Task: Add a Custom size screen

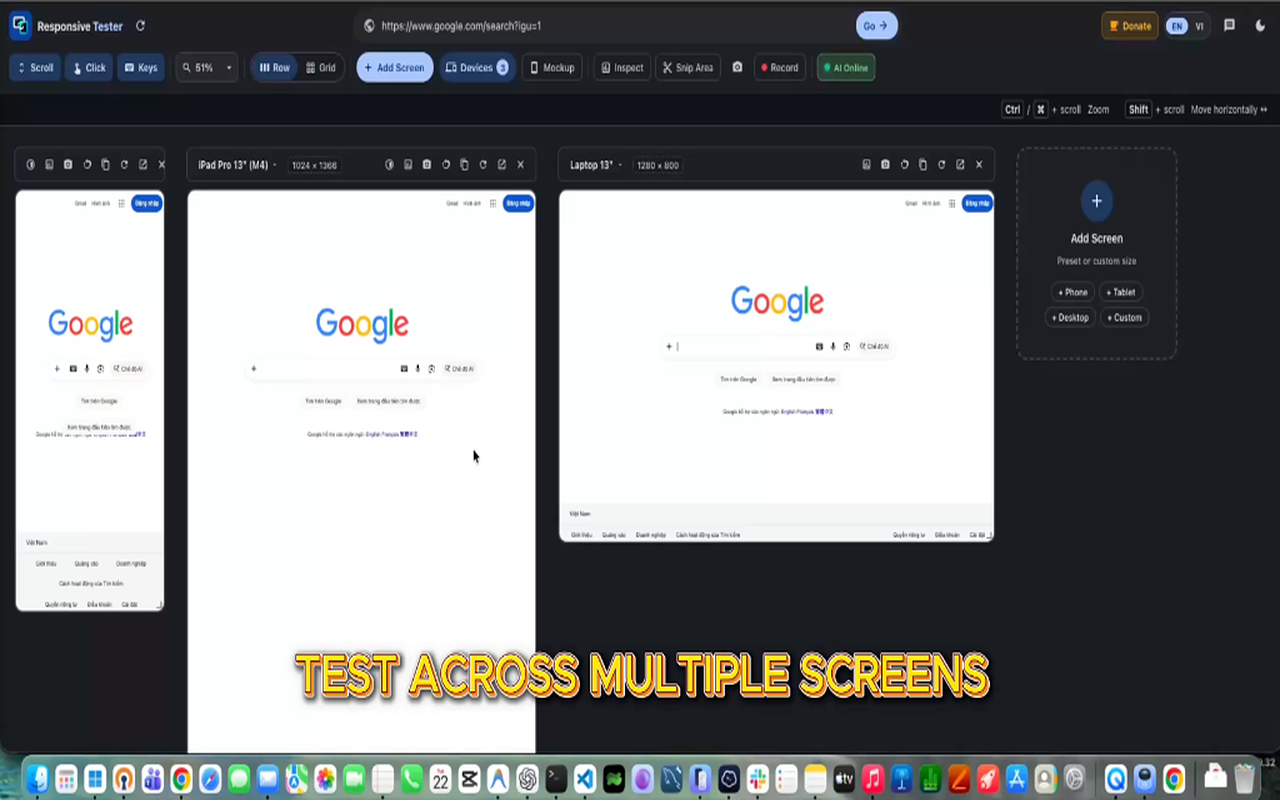Action: (x=1125, y=318)
